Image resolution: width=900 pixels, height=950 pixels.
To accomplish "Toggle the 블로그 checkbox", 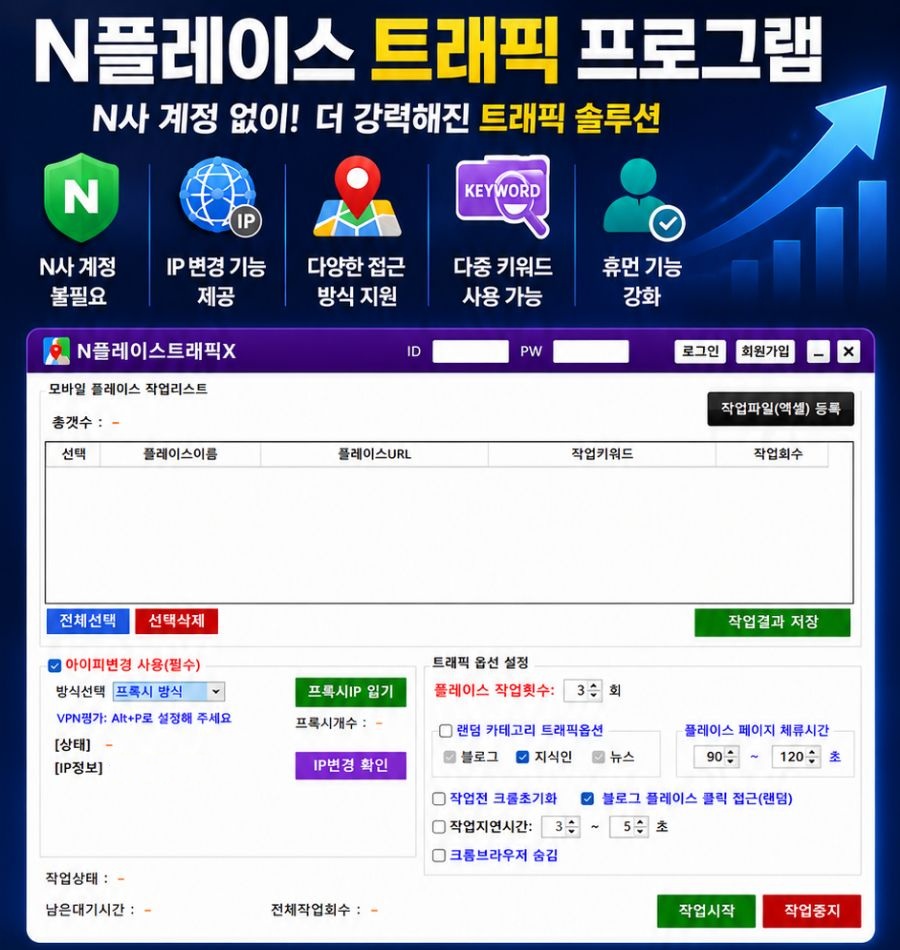I will (450, 757).
